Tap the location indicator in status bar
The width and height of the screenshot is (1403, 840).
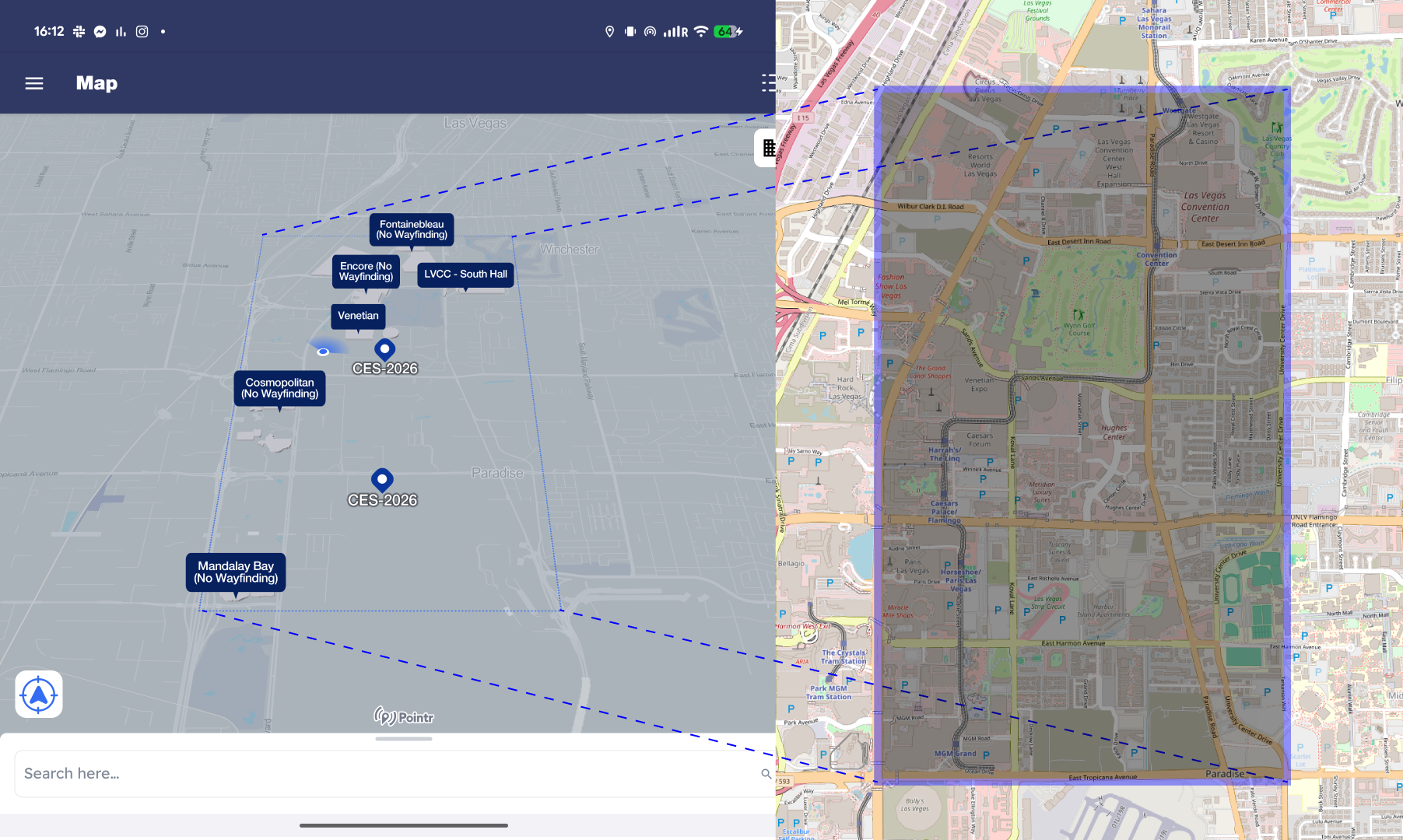(609, 32)
